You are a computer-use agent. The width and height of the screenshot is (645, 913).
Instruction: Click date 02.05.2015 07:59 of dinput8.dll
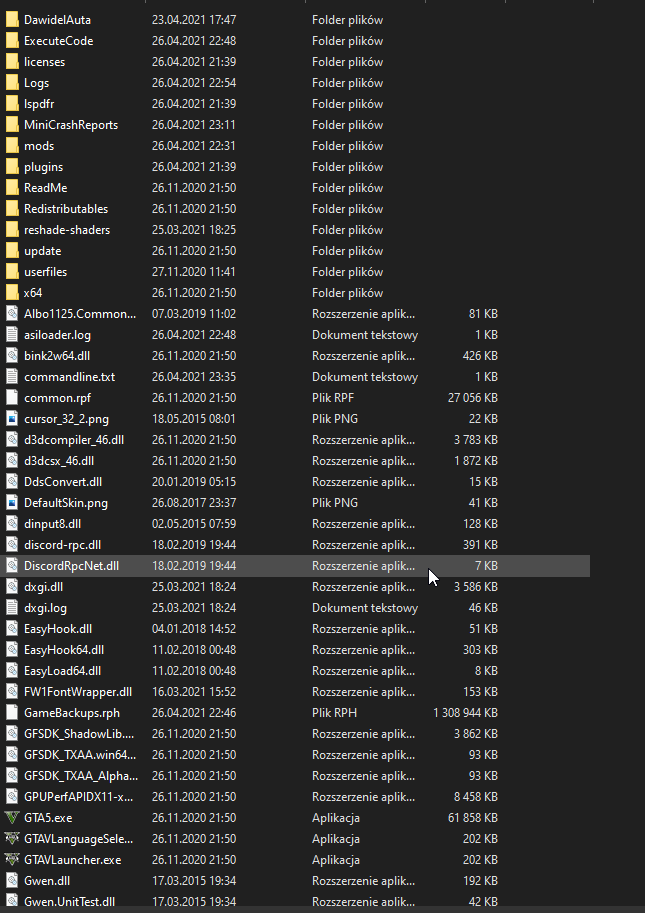point(194,523)
